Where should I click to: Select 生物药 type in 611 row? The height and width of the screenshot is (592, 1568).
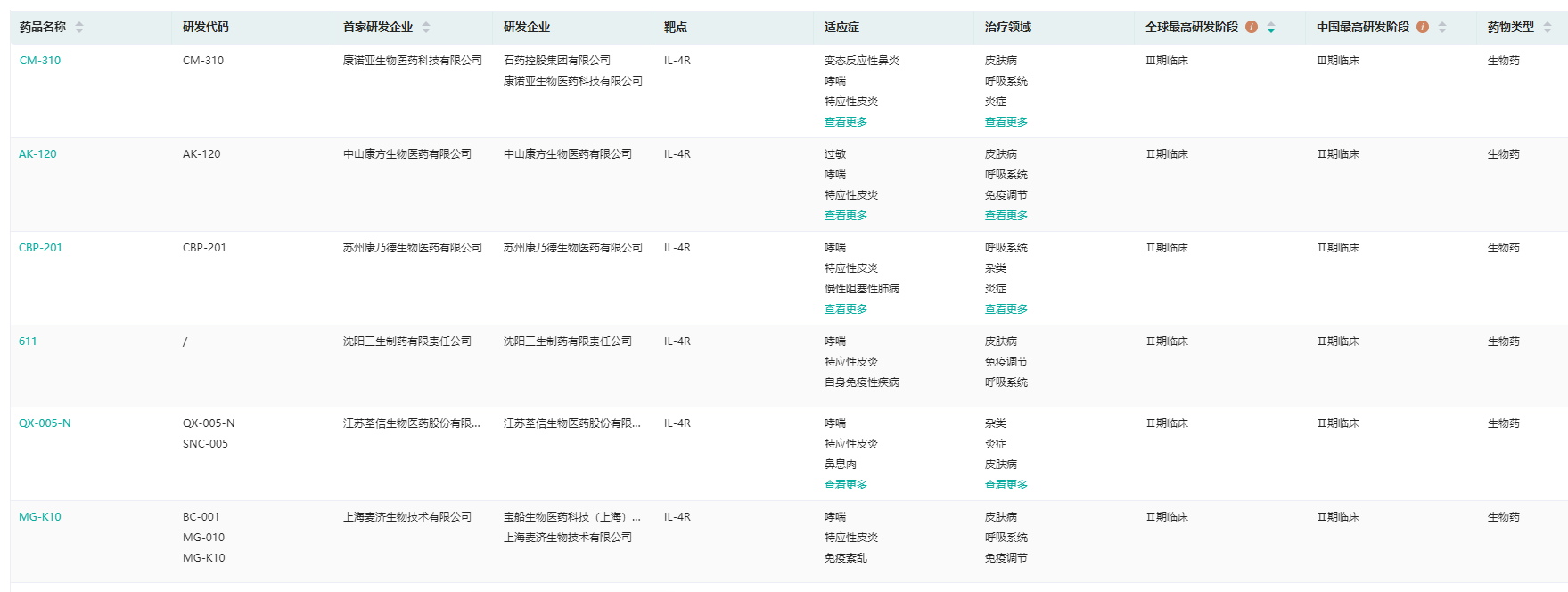coord(1504,341)
